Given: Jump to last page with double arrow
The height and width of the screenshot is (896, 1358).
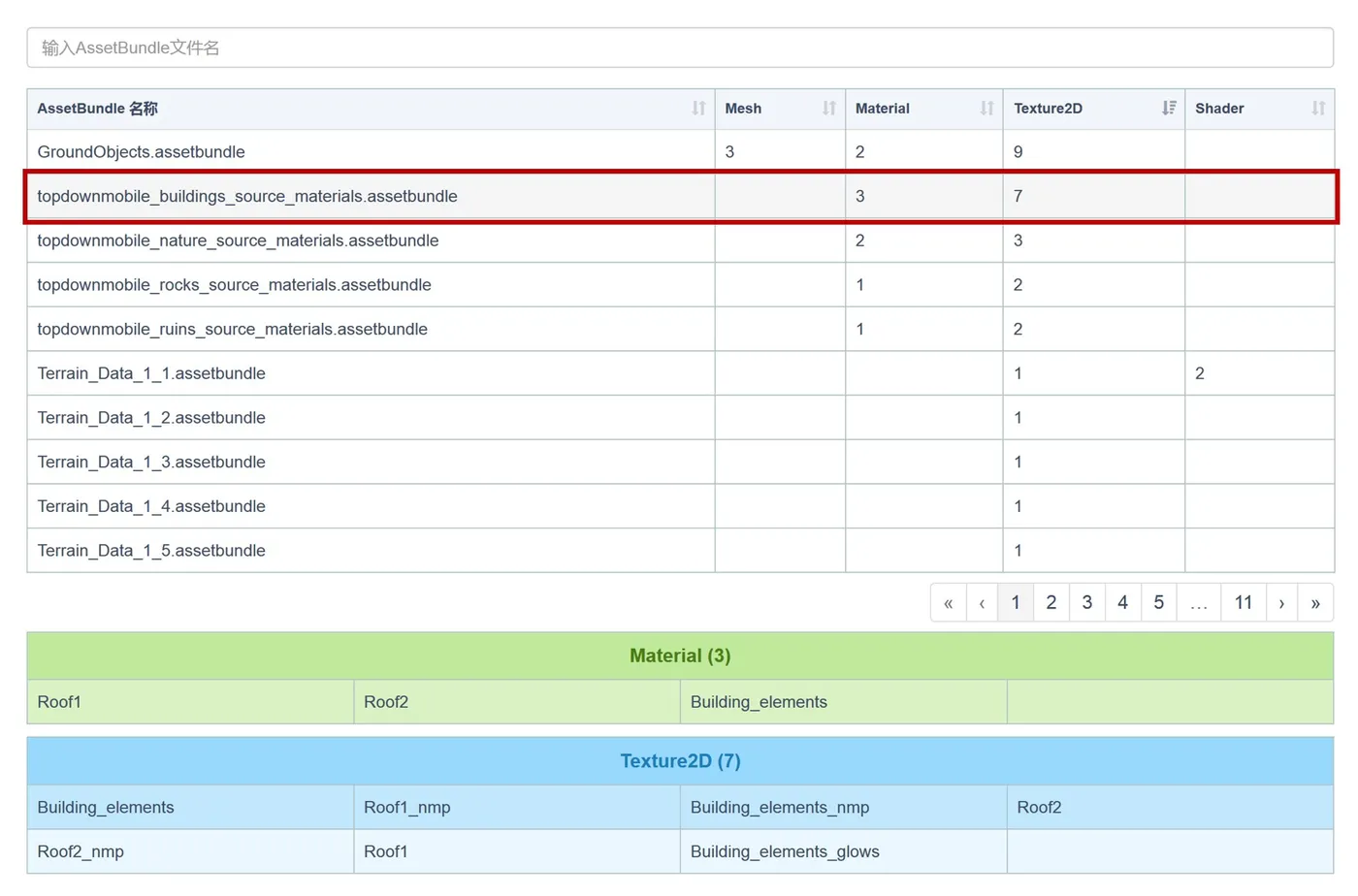Looking at the screenshot, I should tap(1315, 602).
